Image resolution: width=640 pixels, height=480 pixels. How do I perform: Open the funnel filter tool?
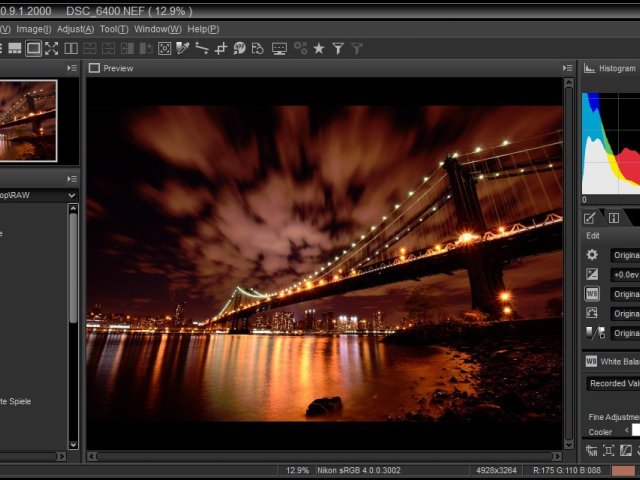point(338,49)
